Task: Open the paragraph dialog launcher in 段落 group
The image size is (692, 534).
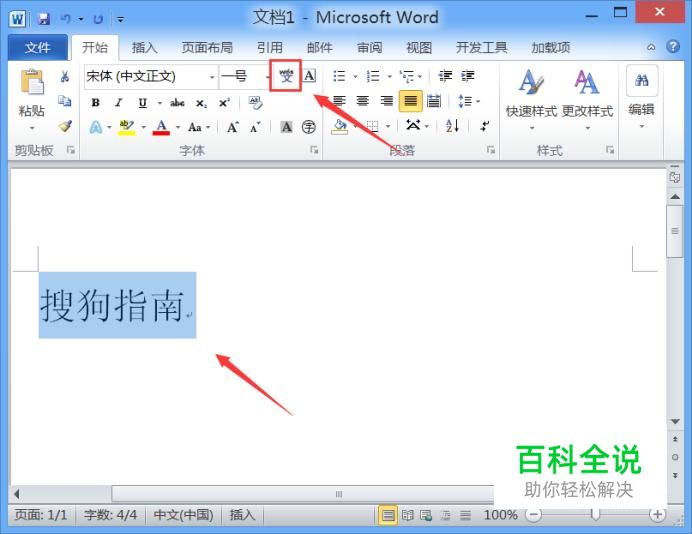Action: pos(490,150)
